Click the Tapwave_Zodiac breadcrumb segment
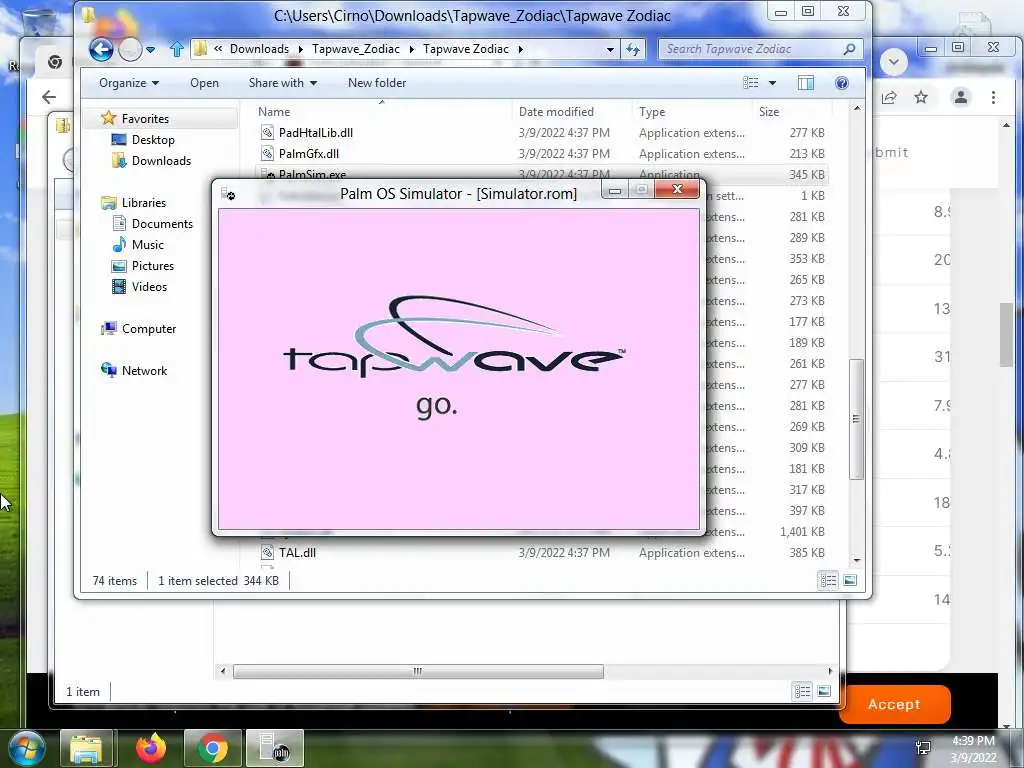 tap(356, 49)
